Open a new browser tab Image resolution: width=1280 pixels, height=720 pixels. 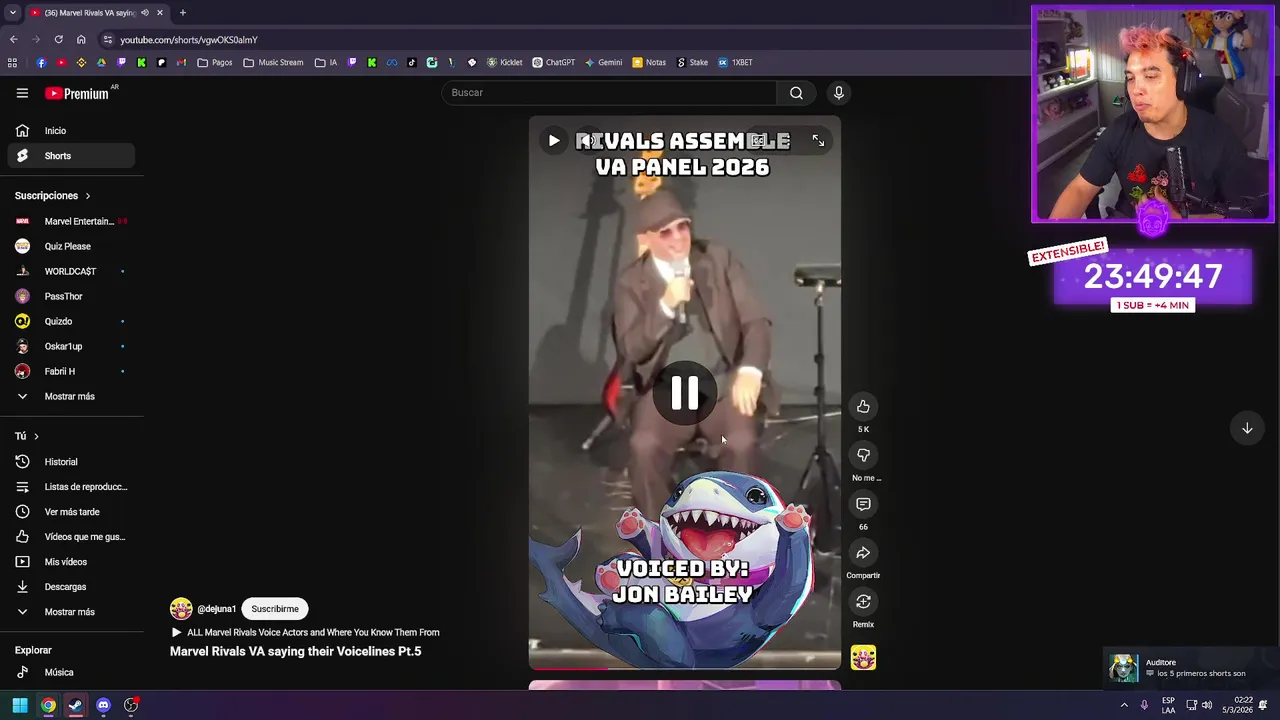(x=182, y=13)
